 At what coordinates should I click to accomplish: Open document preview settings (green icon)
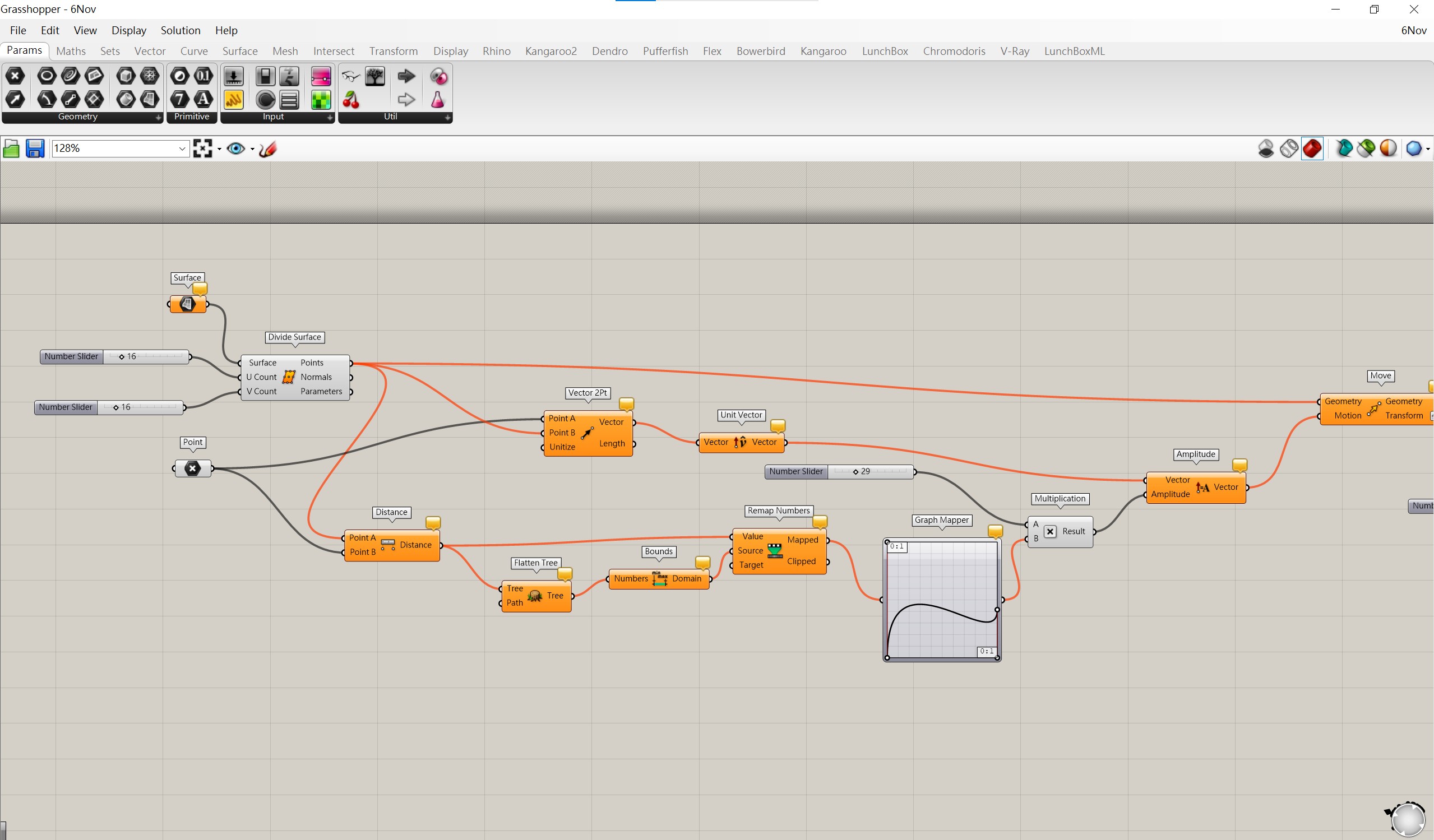(x=1366, y=148)
